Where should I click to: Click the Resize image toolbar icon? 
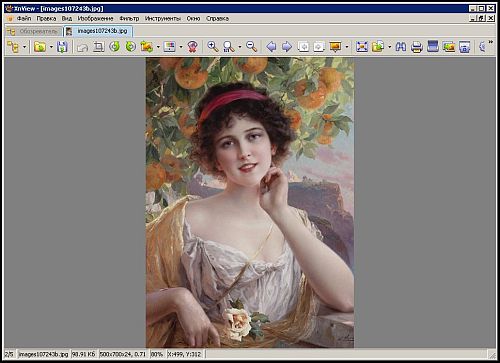(147, 47)
